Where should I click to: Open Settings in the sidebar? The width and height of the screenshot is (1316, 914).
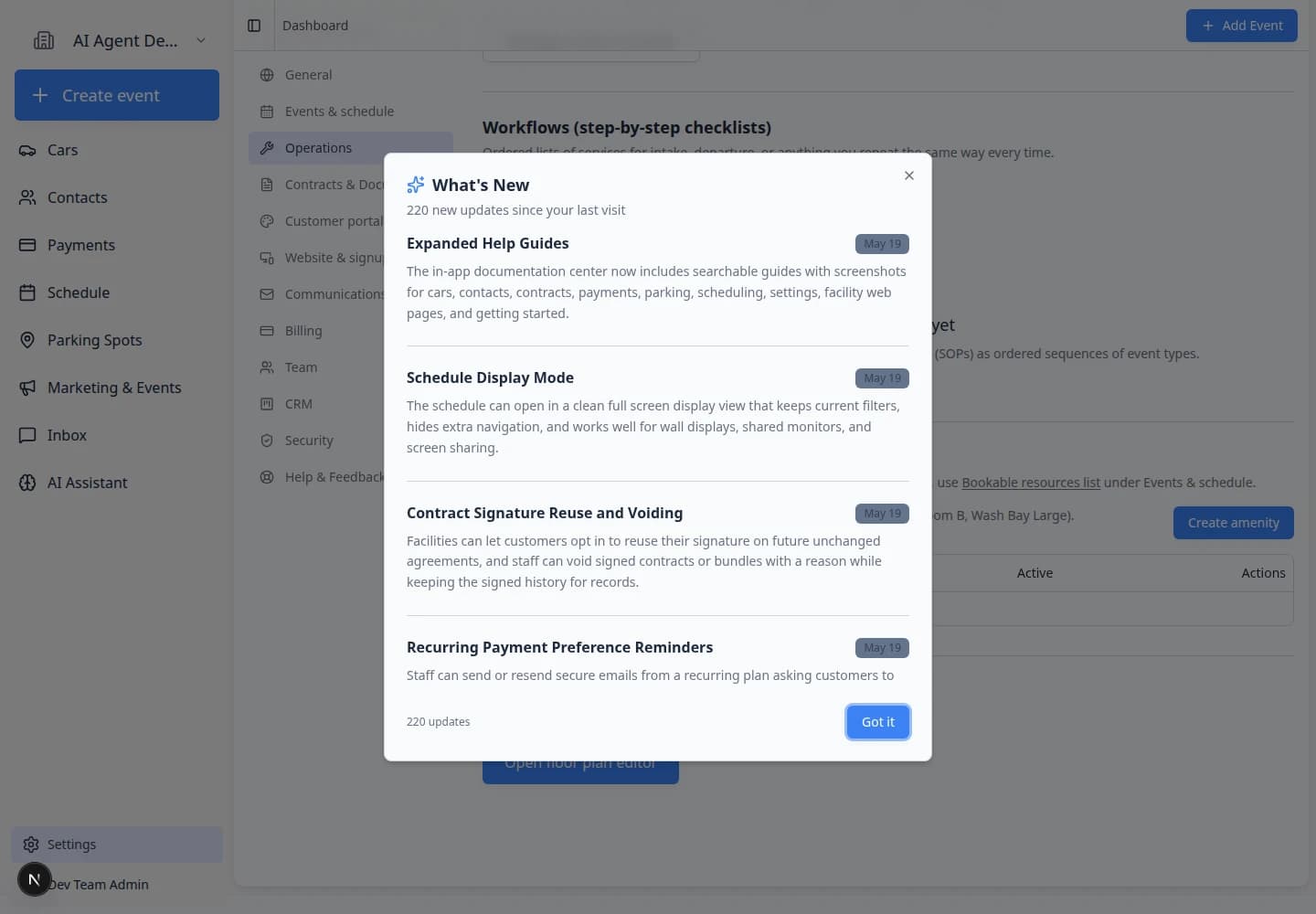[117, 845]
